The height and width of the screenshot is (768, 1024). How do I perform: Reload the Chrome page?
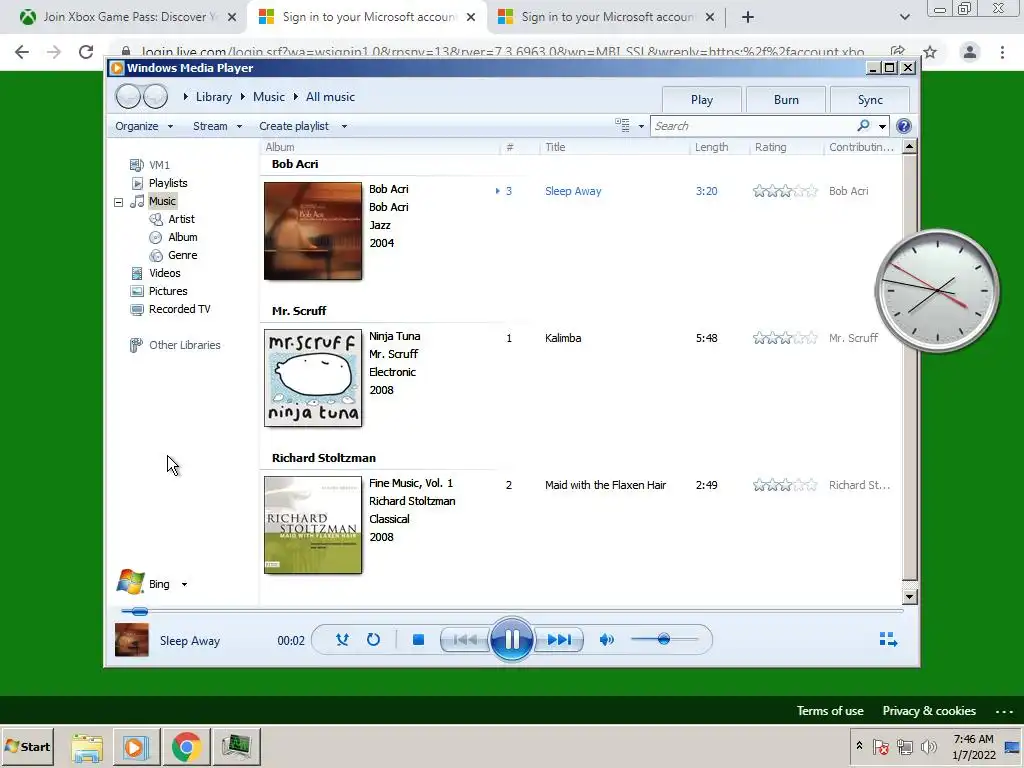tap(86, 52)
